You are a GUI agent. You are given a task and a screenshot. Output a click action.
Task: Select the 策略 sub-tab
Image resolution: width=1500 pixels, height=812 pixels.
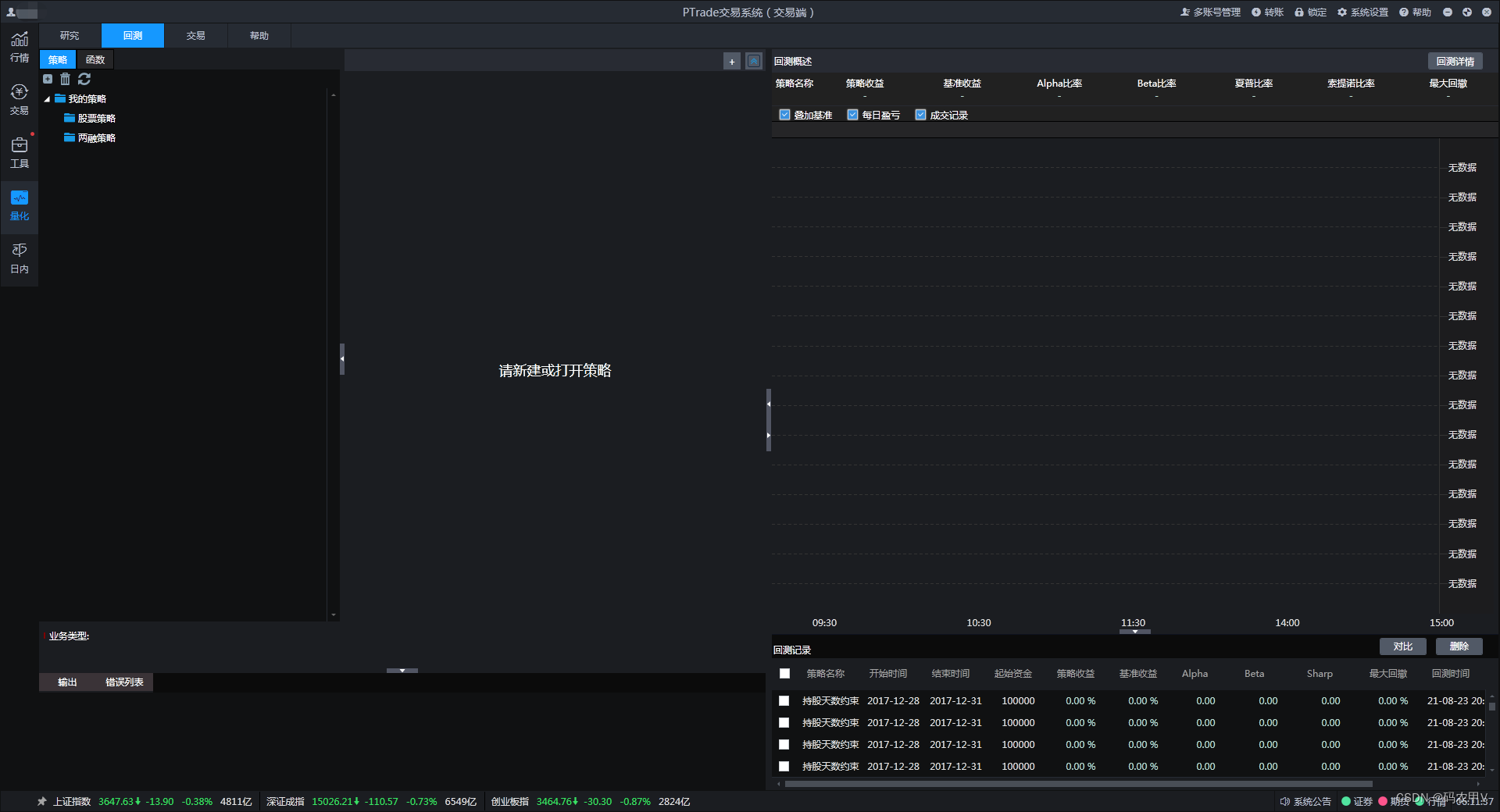[58, 60]
